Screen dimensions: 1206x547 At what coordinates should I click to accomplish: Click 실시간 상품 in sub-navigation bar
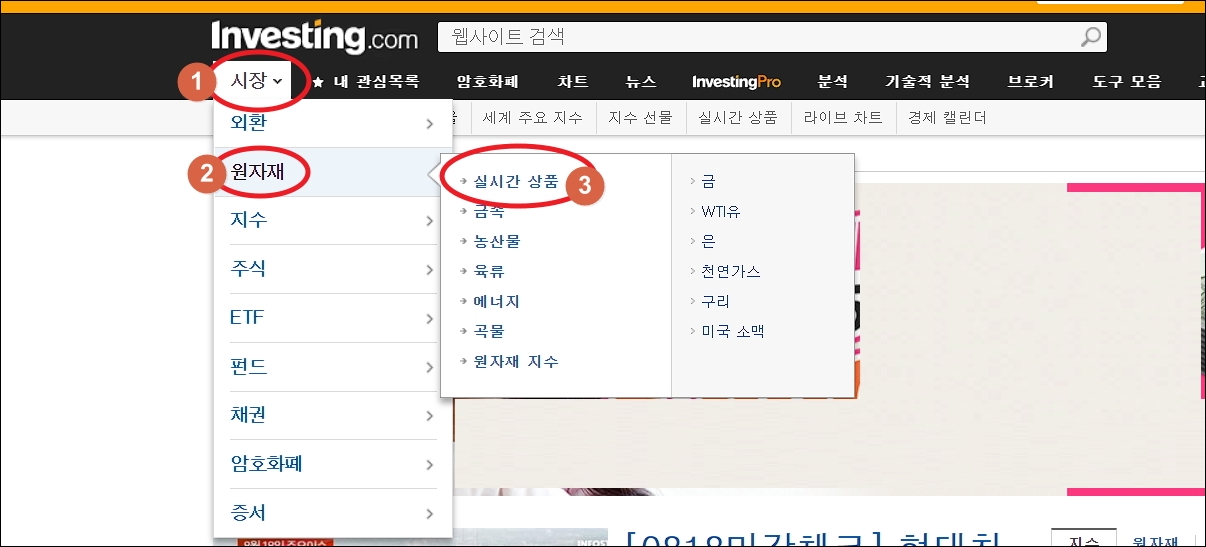pos(738,118)
